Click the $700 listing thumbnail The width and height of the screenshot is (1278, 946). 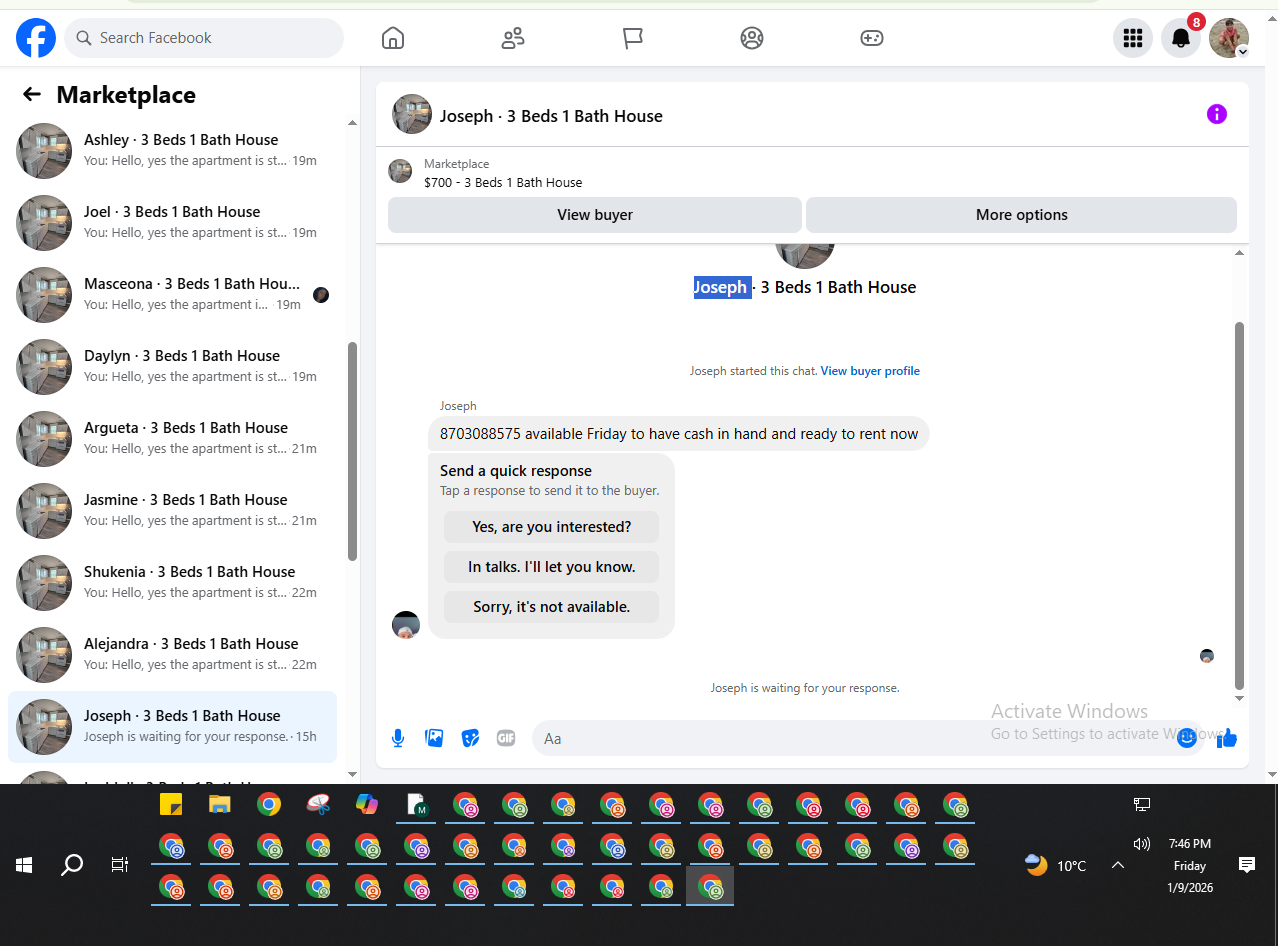click(400, 171)
